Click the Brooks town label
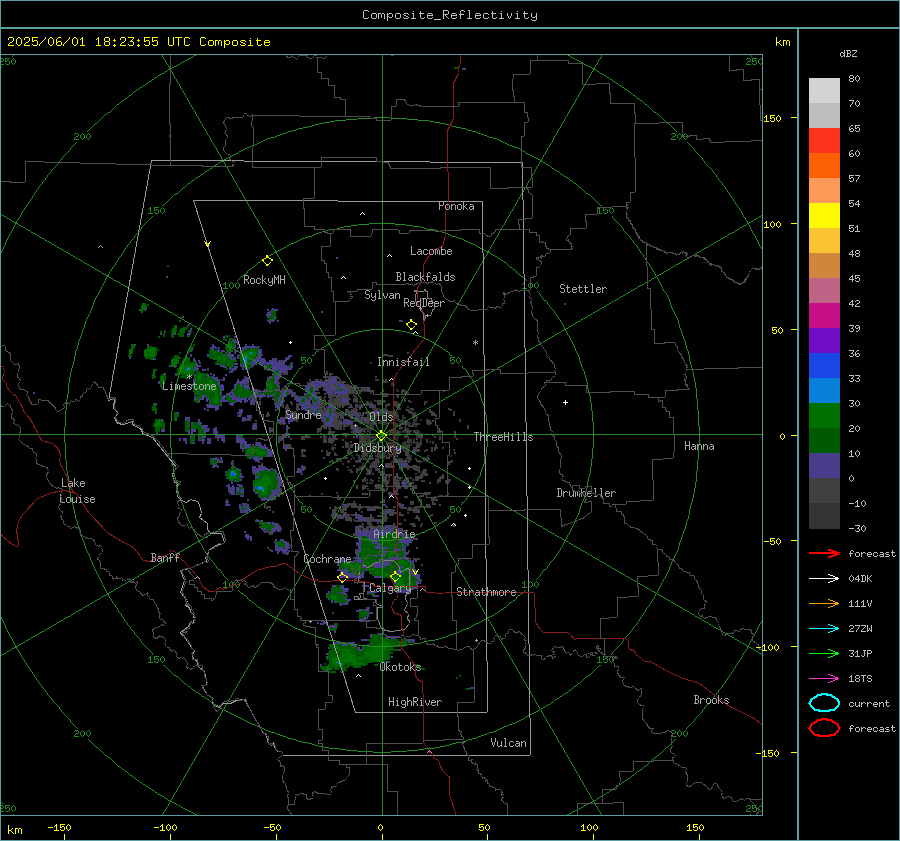The height and width of the screenshot is (841, 900). (711, 700)
